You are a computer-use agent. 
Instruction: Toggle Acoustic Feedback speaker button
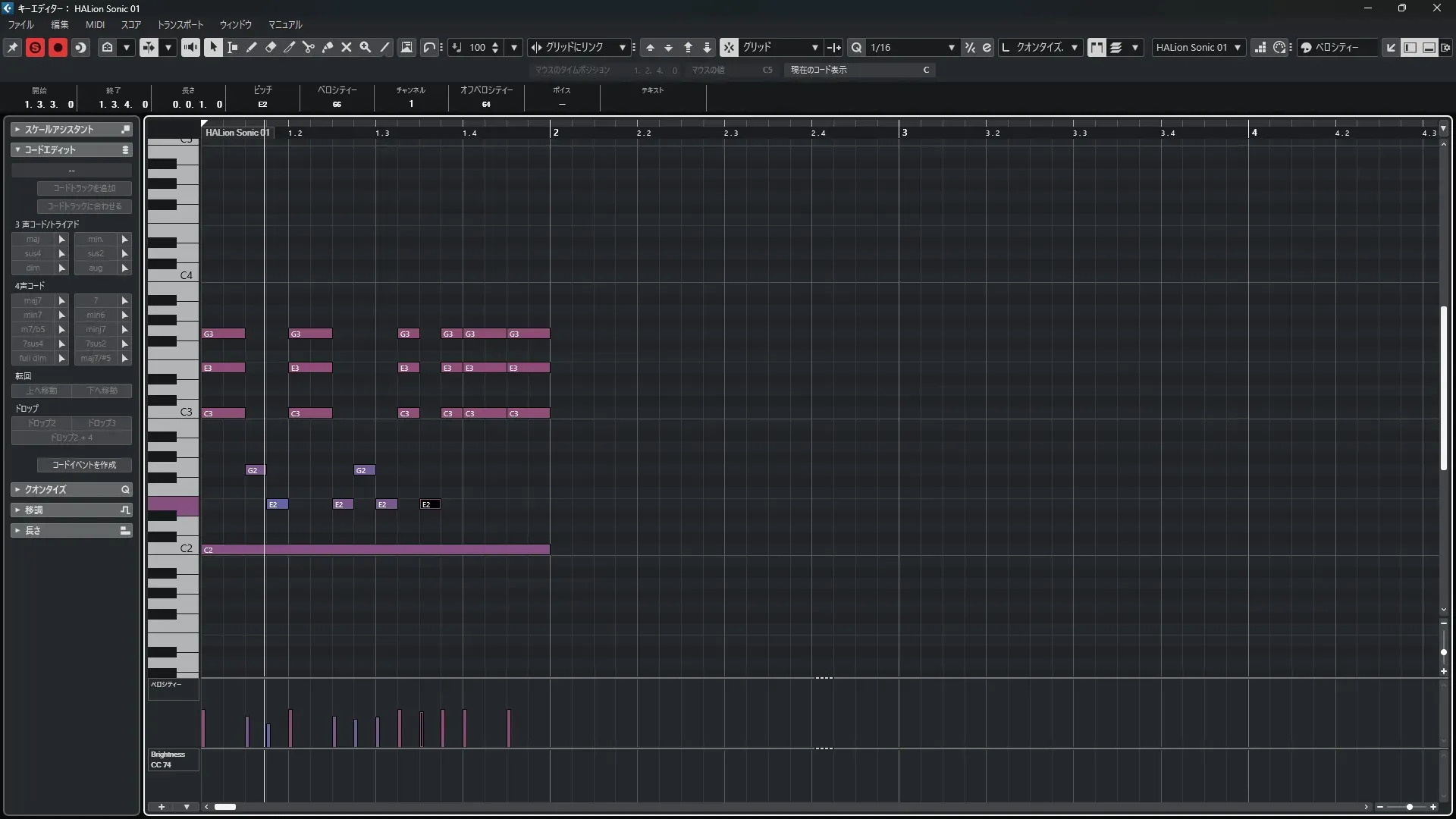click(x=190, y=47)
